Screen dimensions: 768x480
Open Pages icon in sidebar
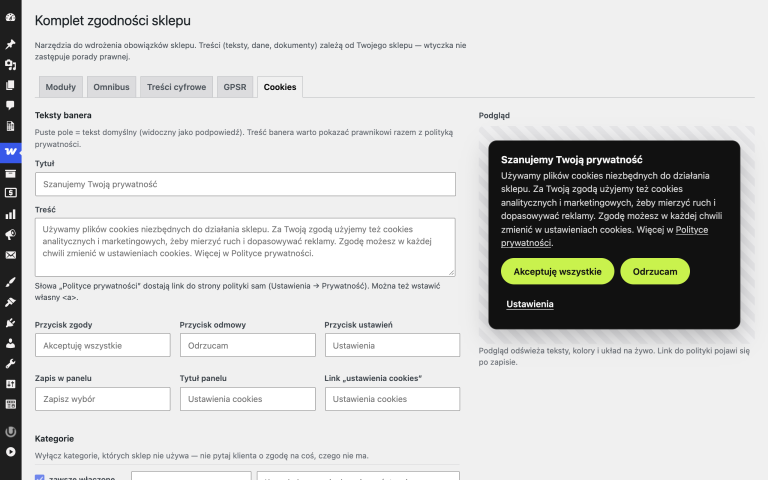tap(10, 85)
